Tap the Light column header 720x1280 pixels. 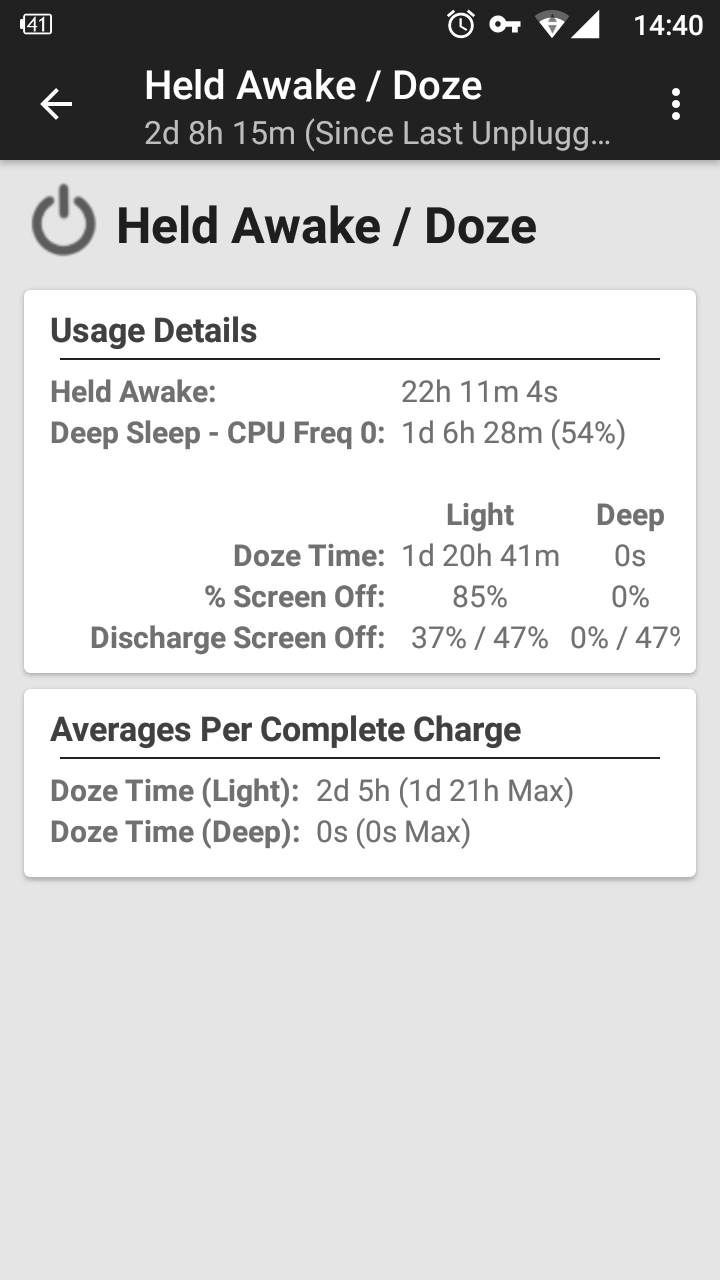480,515
